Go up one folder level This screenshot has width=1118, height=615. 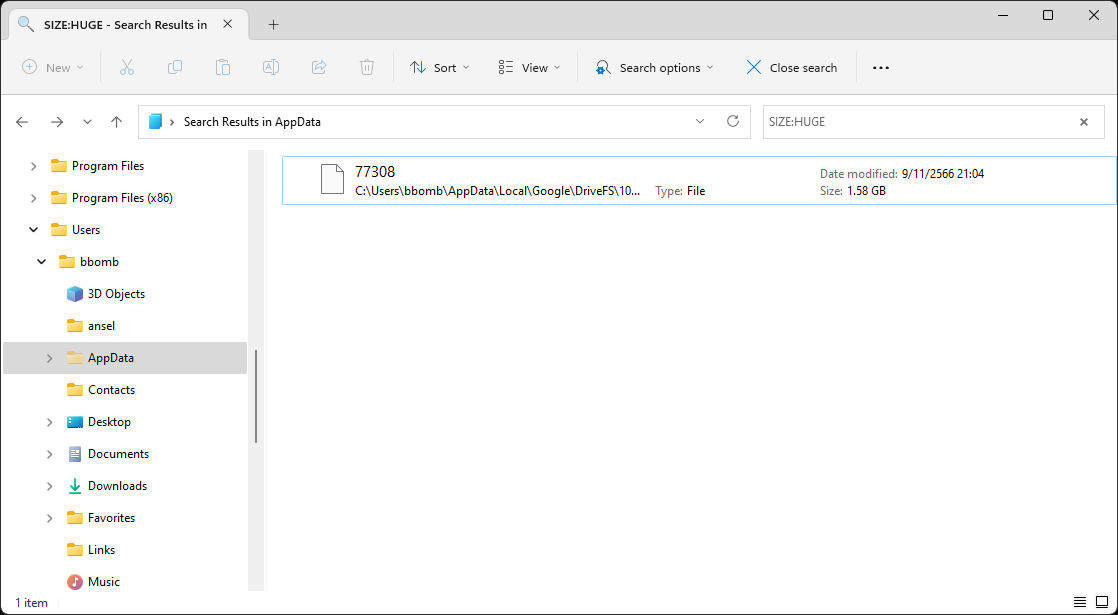click(x=116, y=122)
